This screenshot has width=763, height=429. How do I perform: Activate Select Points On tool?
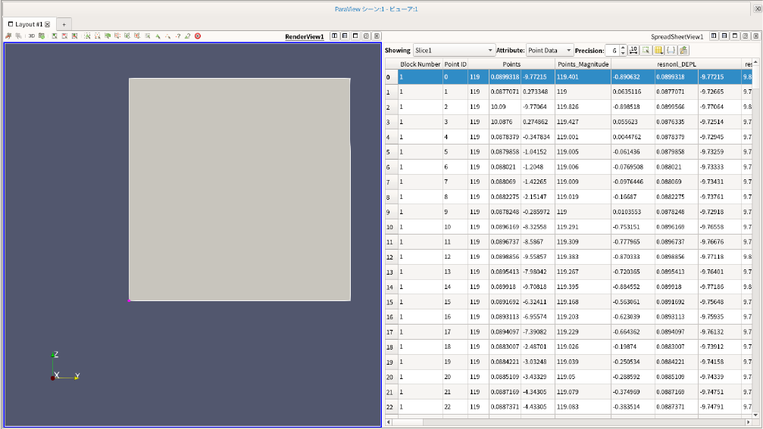(98, 36)
